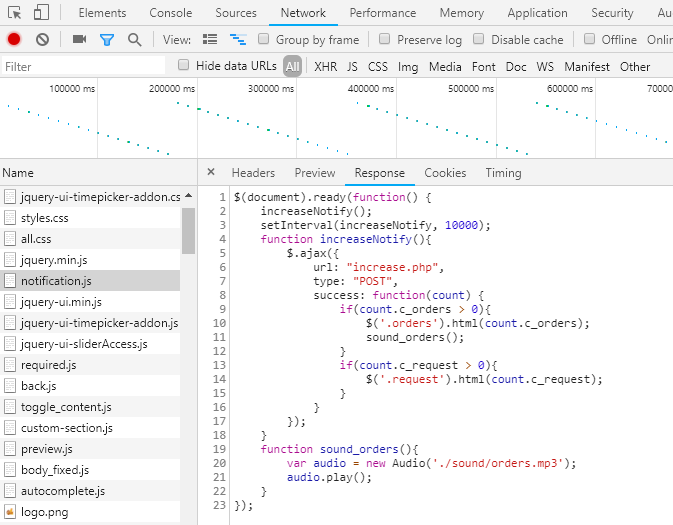Activate the inspect element picker icon

[15, 13]
